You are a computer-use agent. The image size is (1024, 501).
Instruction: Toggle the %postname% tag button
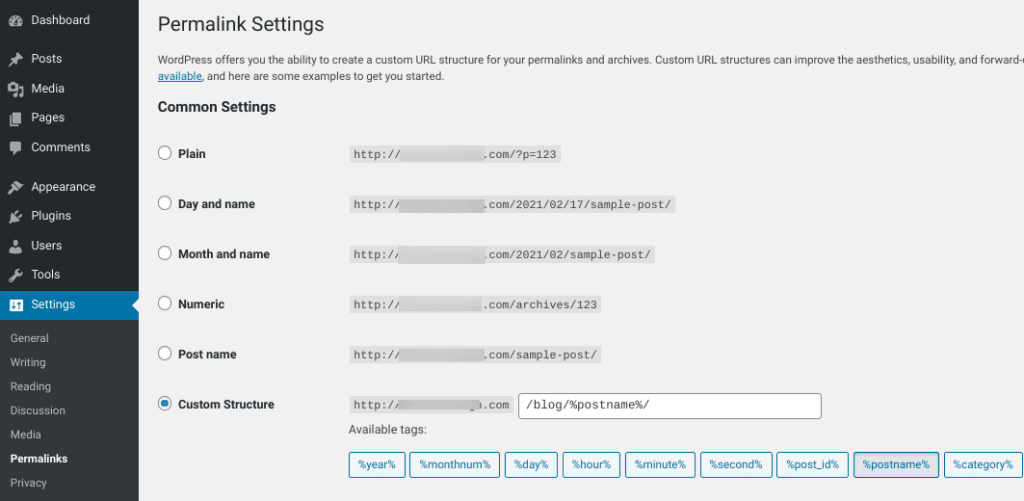896,465
